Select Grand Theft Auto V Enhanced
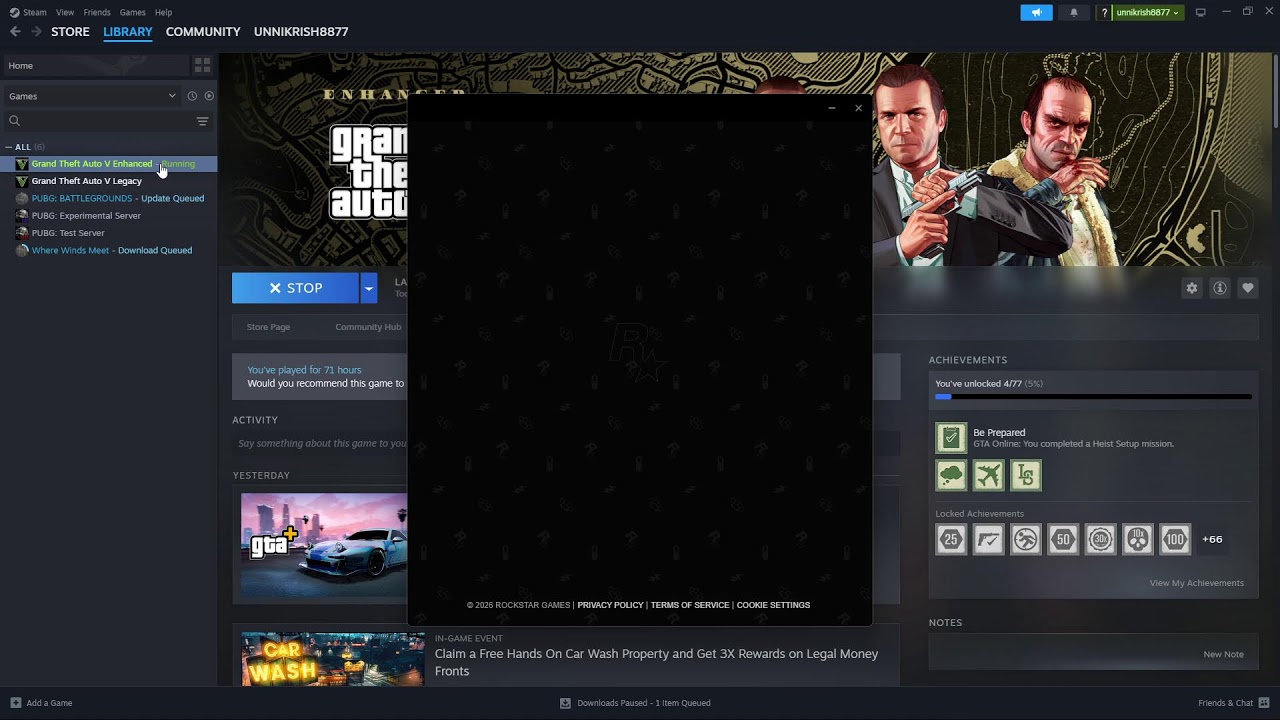The width and height of the screenshot is (1280, 720). [x=109, y=164]
